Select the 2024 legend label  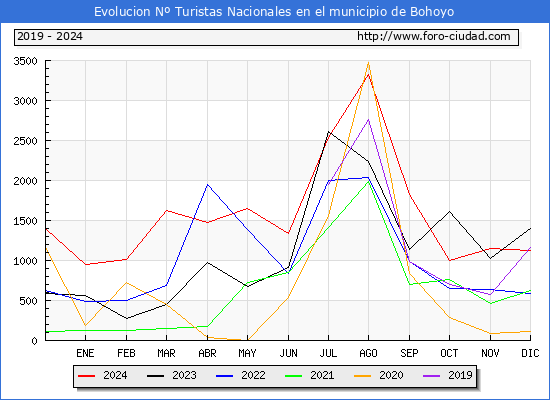[115, 375]
